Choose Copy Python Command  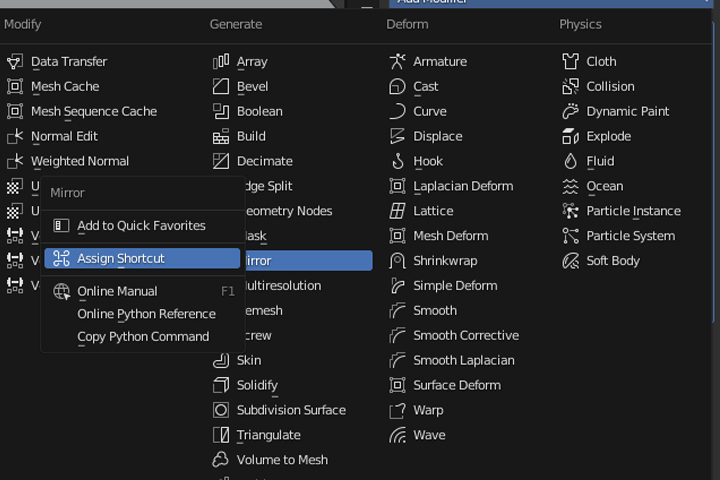coord(142,337)
